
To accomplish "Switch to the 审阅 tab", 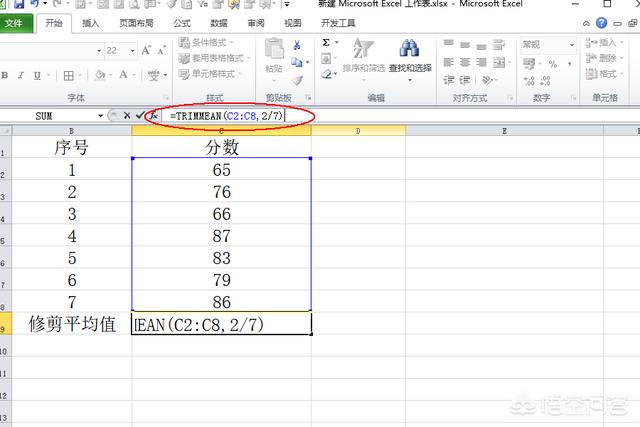I will click(256, 23).
